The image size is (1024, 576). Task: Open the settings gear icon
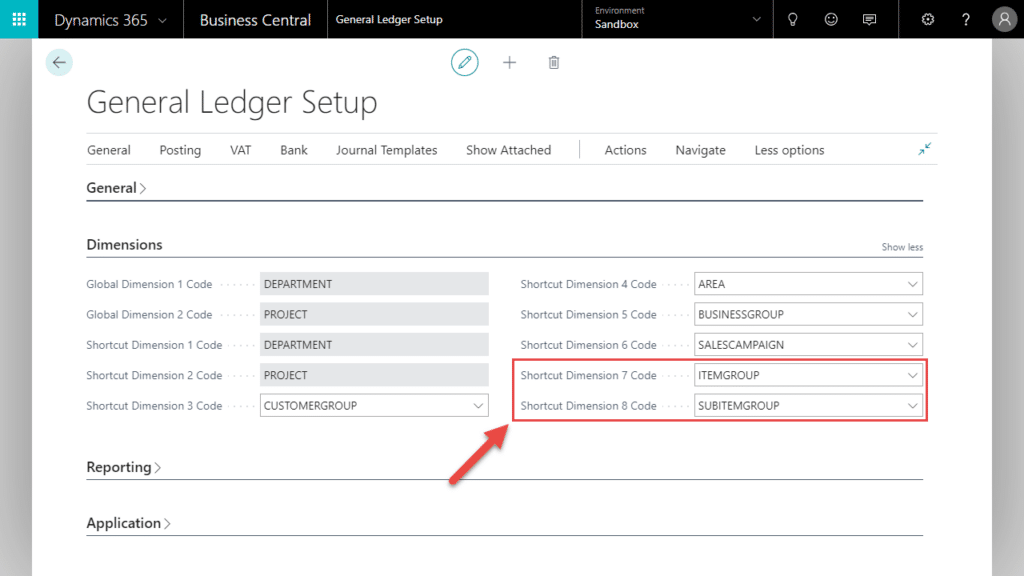[927, 19]
